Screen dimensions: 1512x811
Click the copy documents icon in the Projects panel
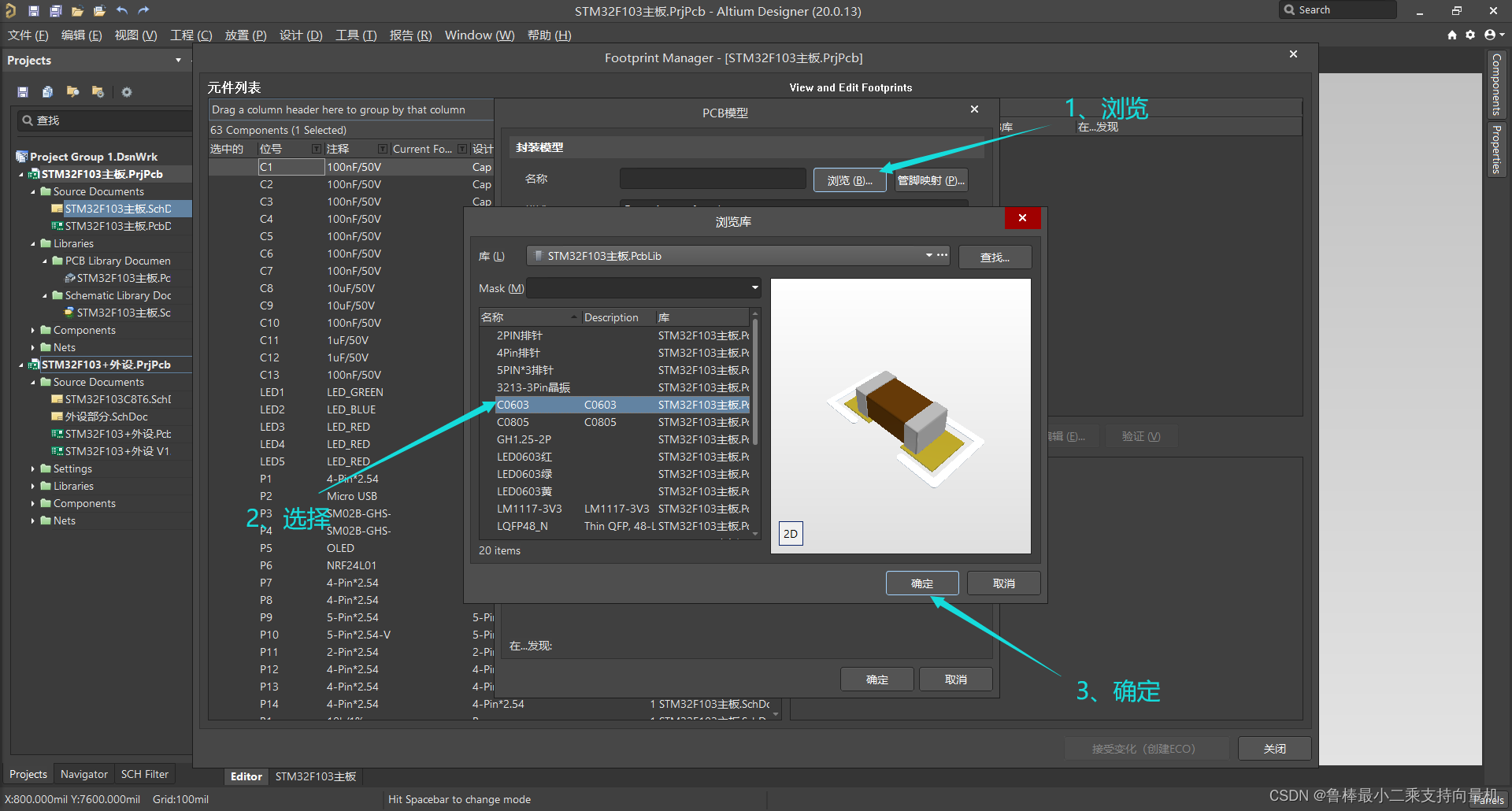click(47, 92)
